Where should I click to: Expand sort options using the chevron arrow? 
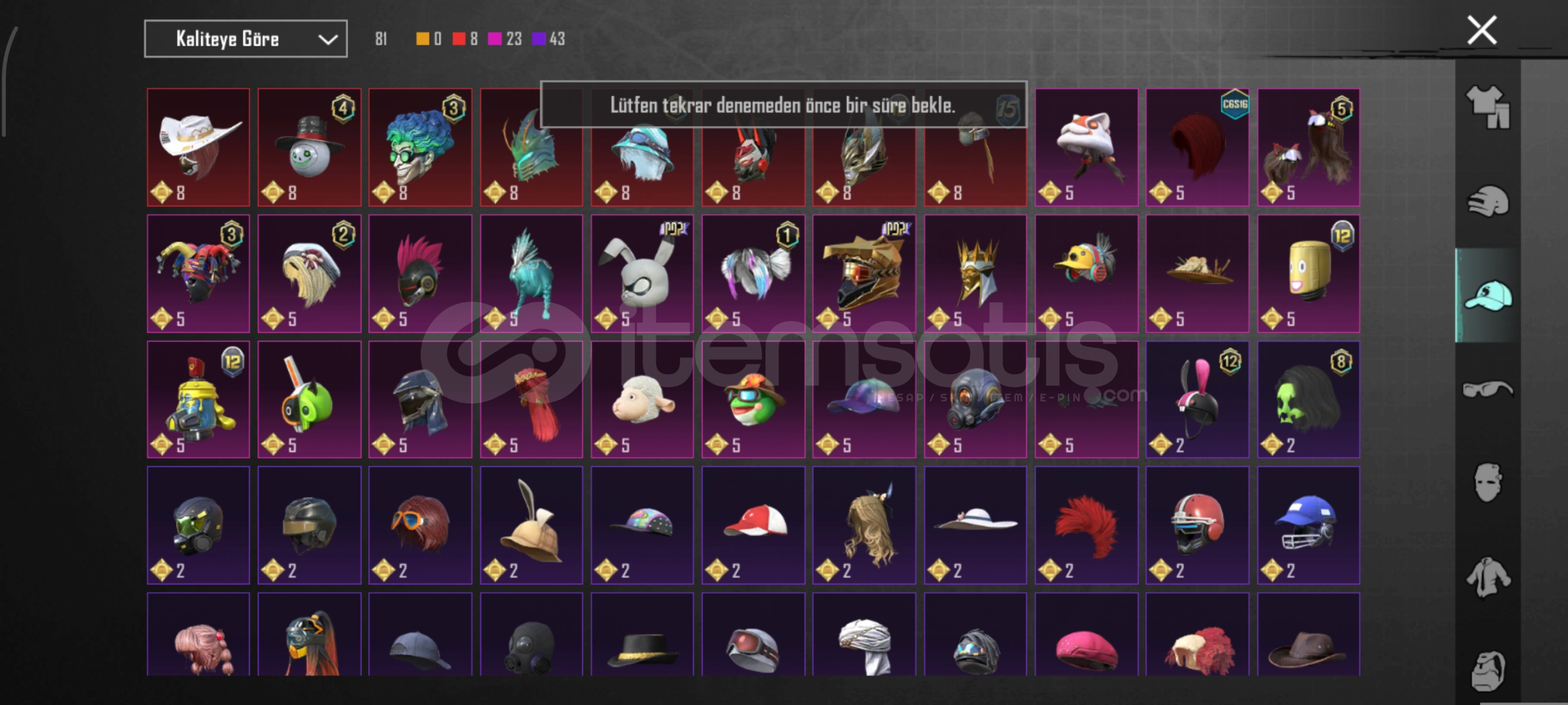[327, 40]
